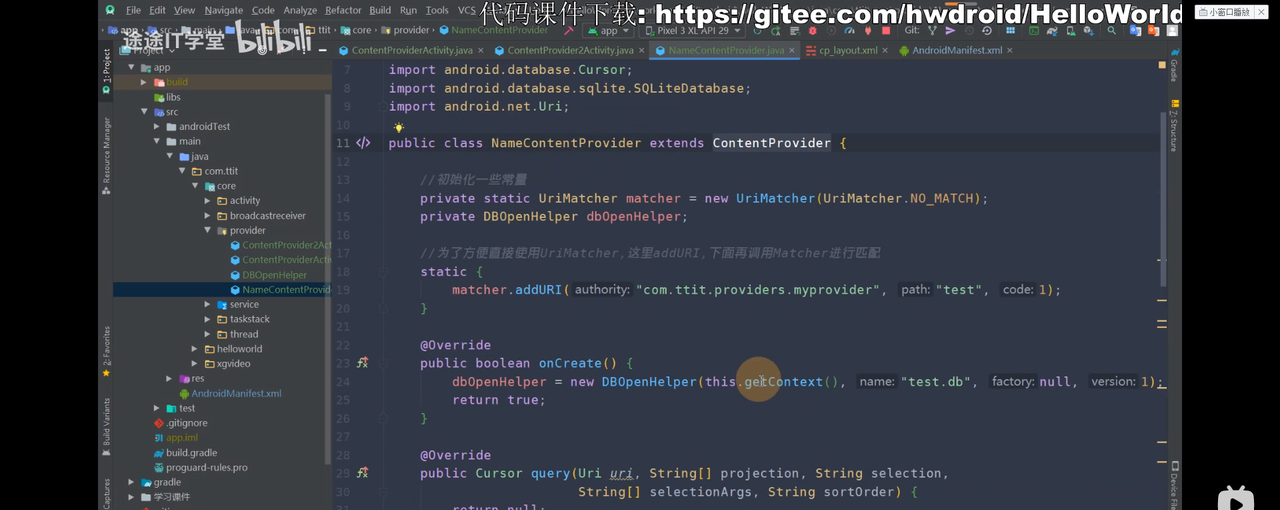Viewport: 1280px width, 510px height.
Task: Switch to AndroidManifest.xml editor tab
Action: (957, 50)
